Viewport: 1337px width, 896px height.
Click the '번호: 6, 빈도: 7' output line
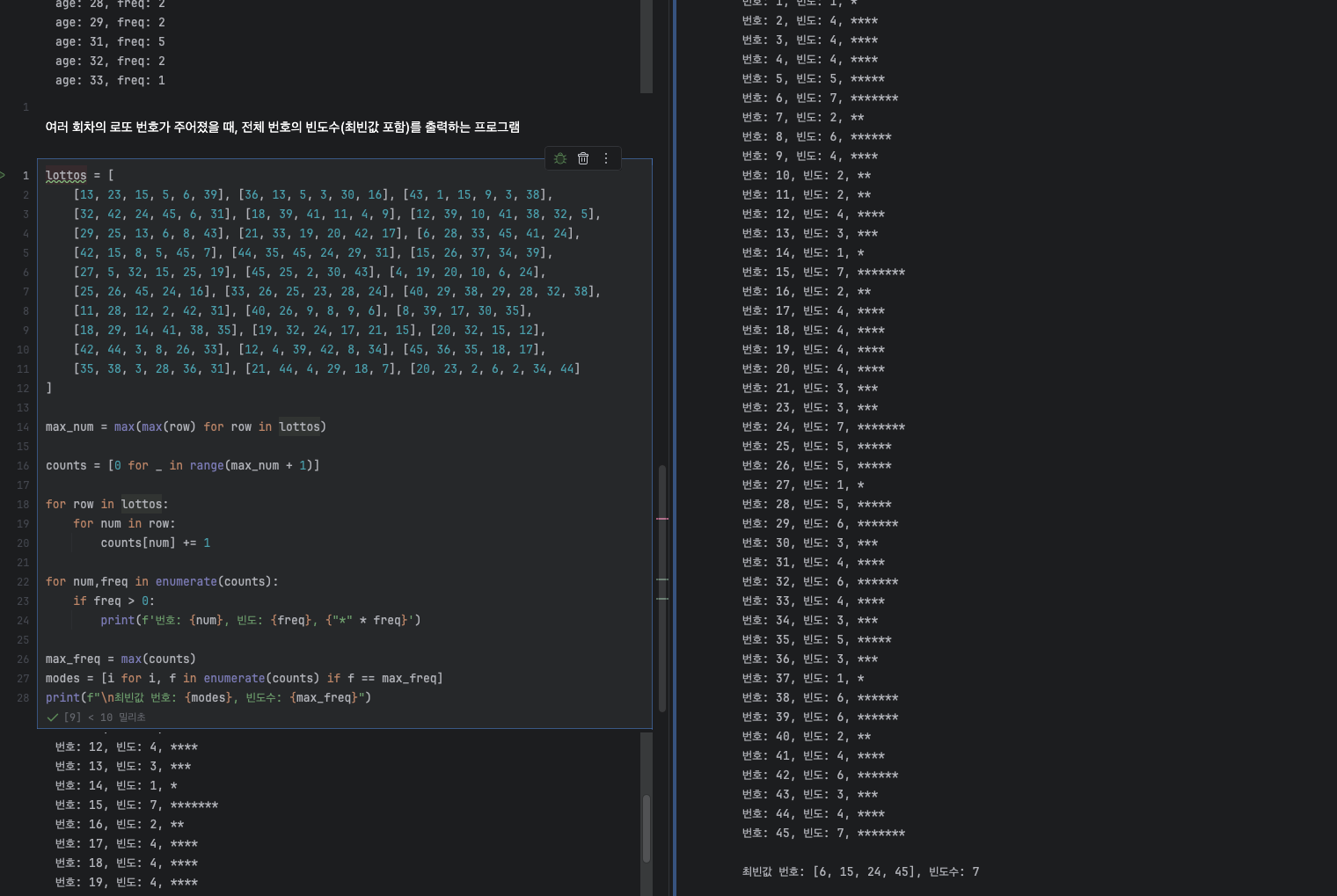tap(820, 98)
